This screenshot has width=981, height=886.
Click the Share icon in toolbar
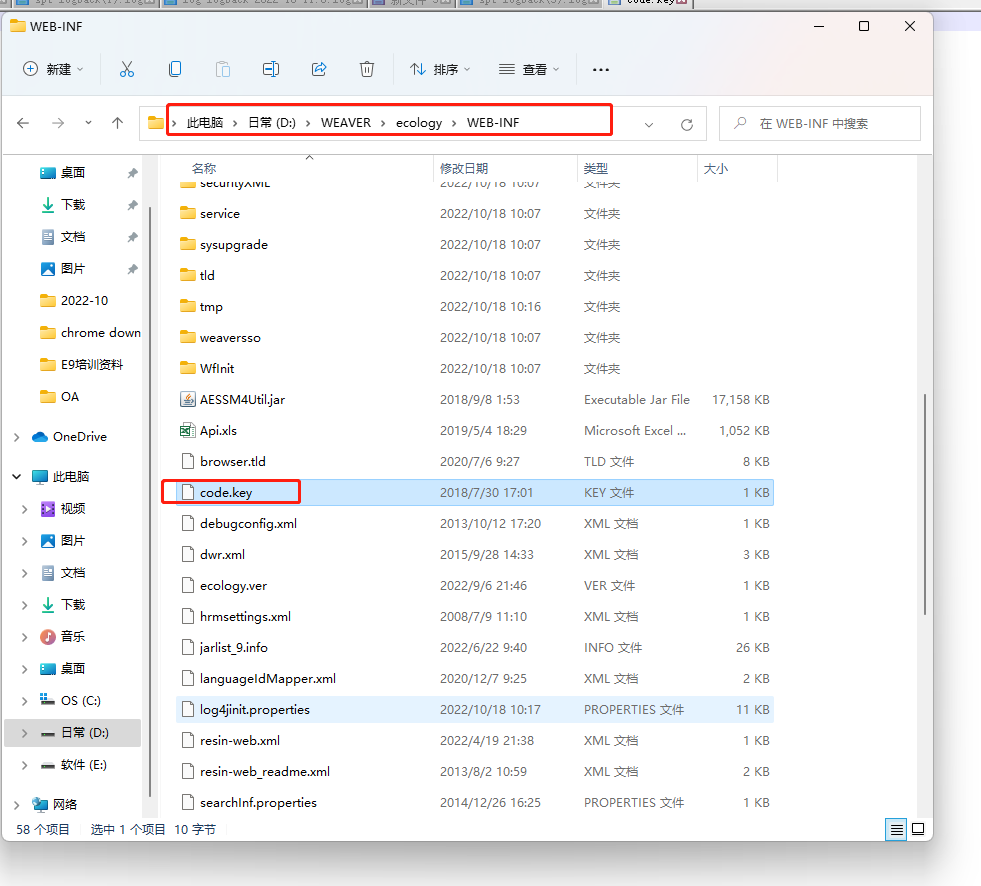pos(319,69)
